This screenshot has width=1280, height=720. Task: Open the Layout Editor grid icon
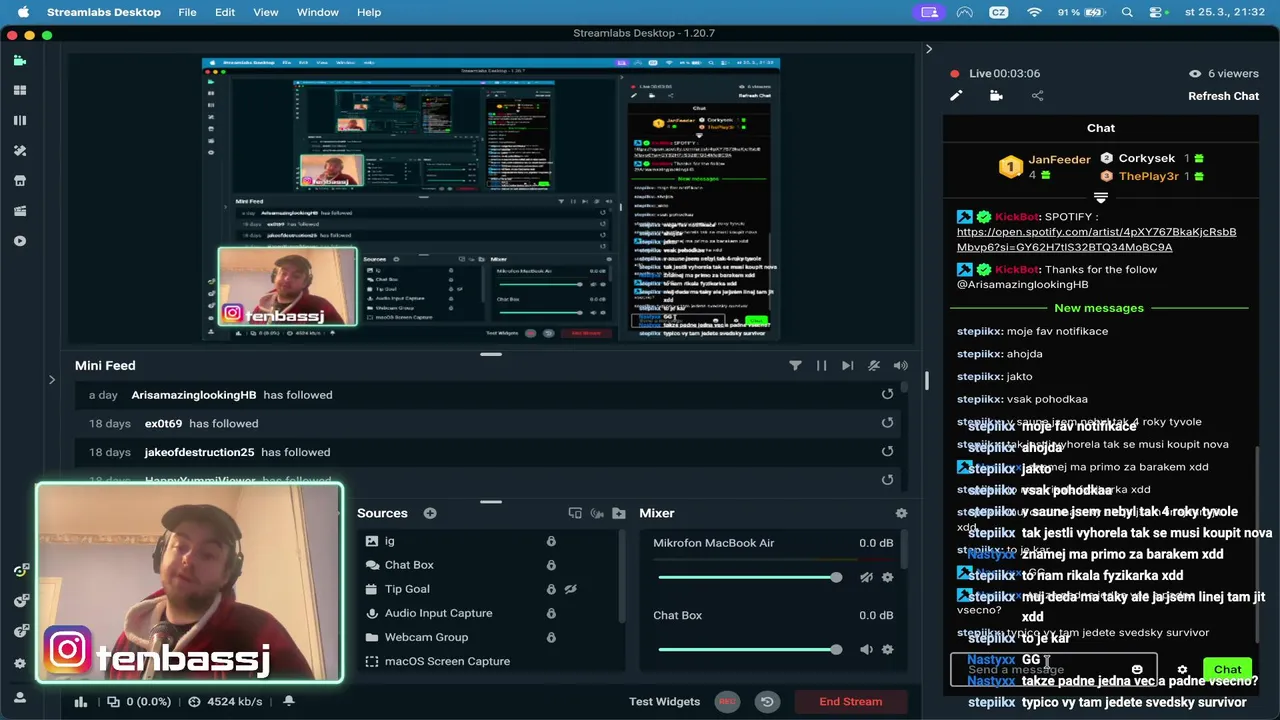click(x=20, y=90)
